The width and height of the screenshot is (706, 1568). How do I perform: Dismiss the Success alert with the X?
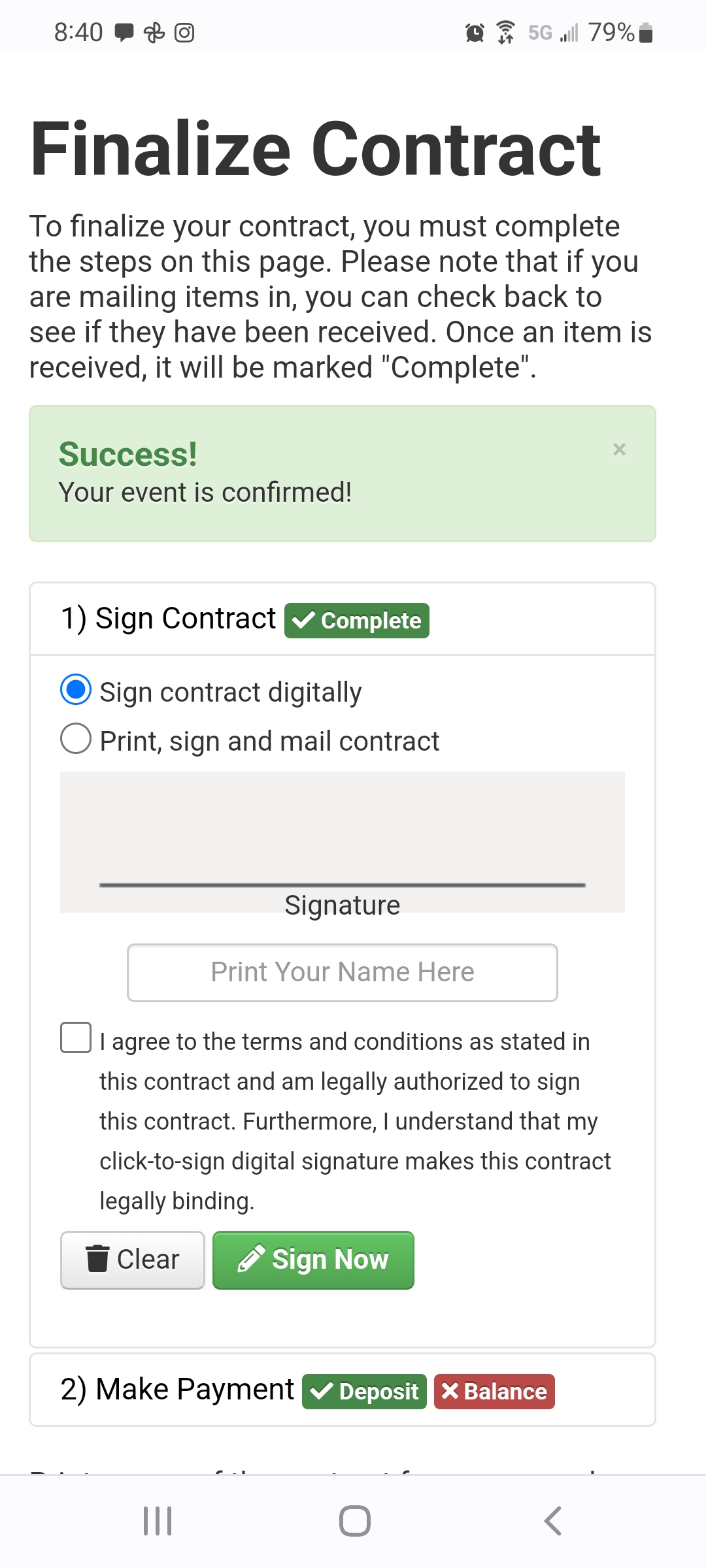(619, 449)
